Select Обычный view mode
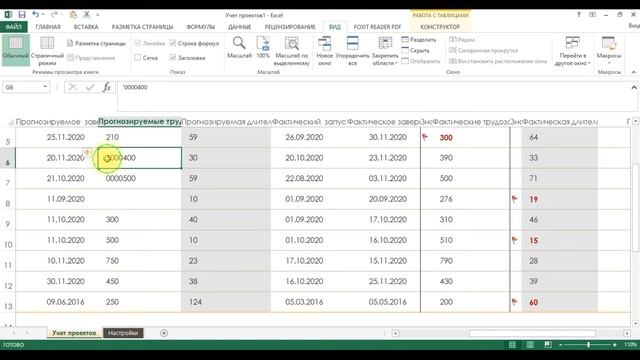Screen dimensions: 640x360 pyautogui.click(x=16, y=50)
